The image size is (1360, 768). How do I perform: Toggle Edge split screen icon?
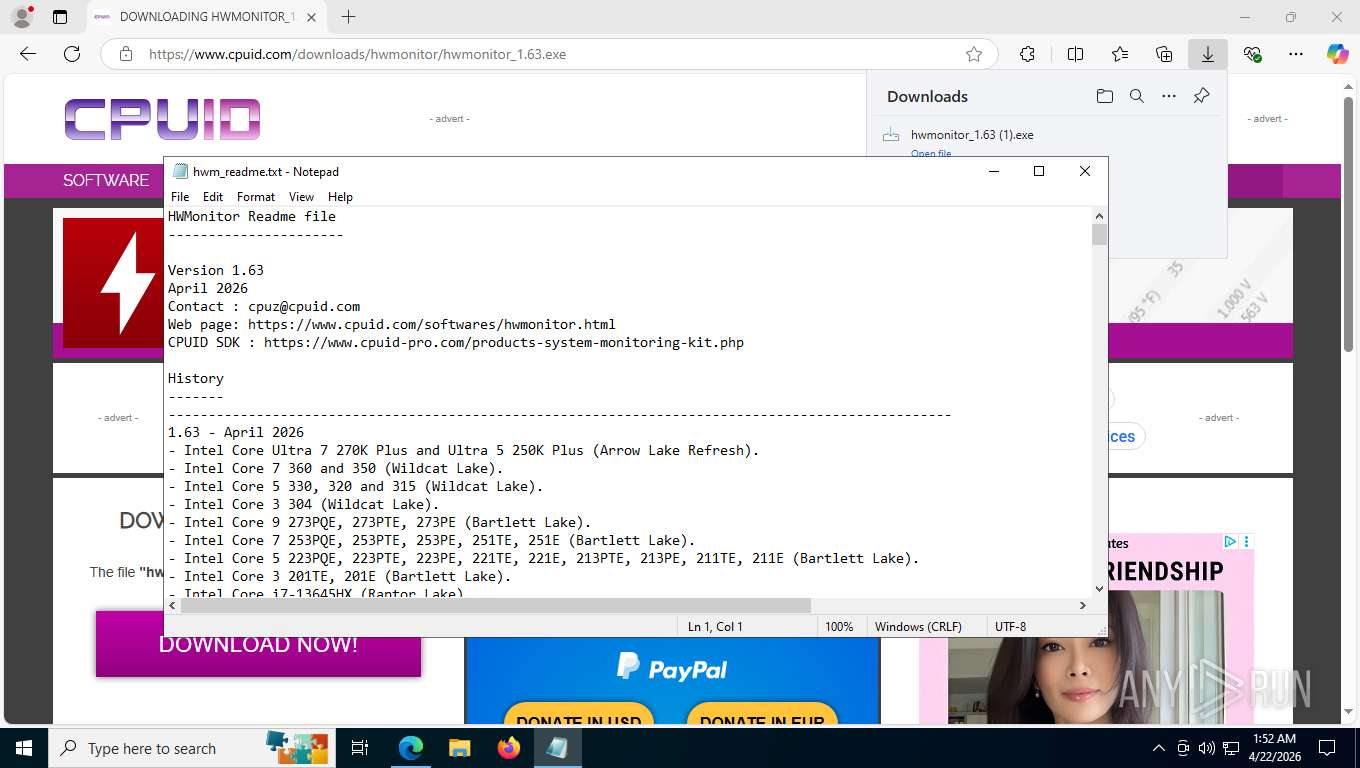[x=1075, y=54]
